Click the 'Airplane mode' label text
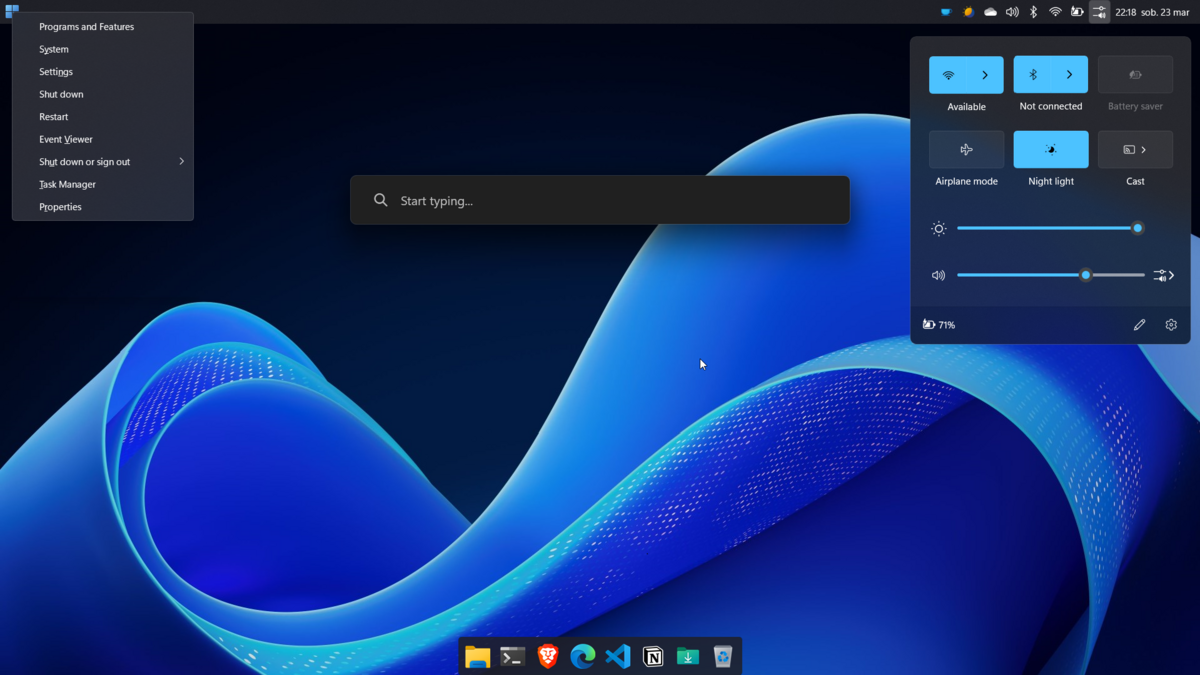This screenshot has width=1200, height=675. 966,182
